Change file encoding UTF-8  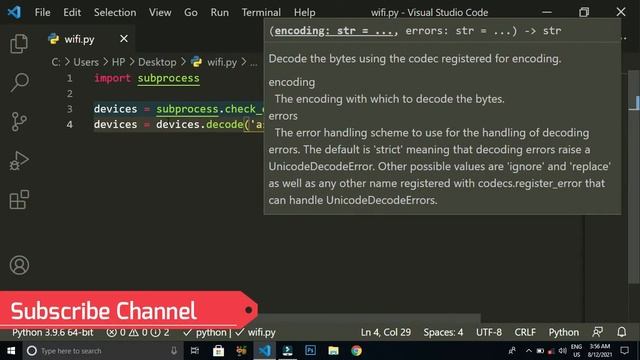pos(489,333)
